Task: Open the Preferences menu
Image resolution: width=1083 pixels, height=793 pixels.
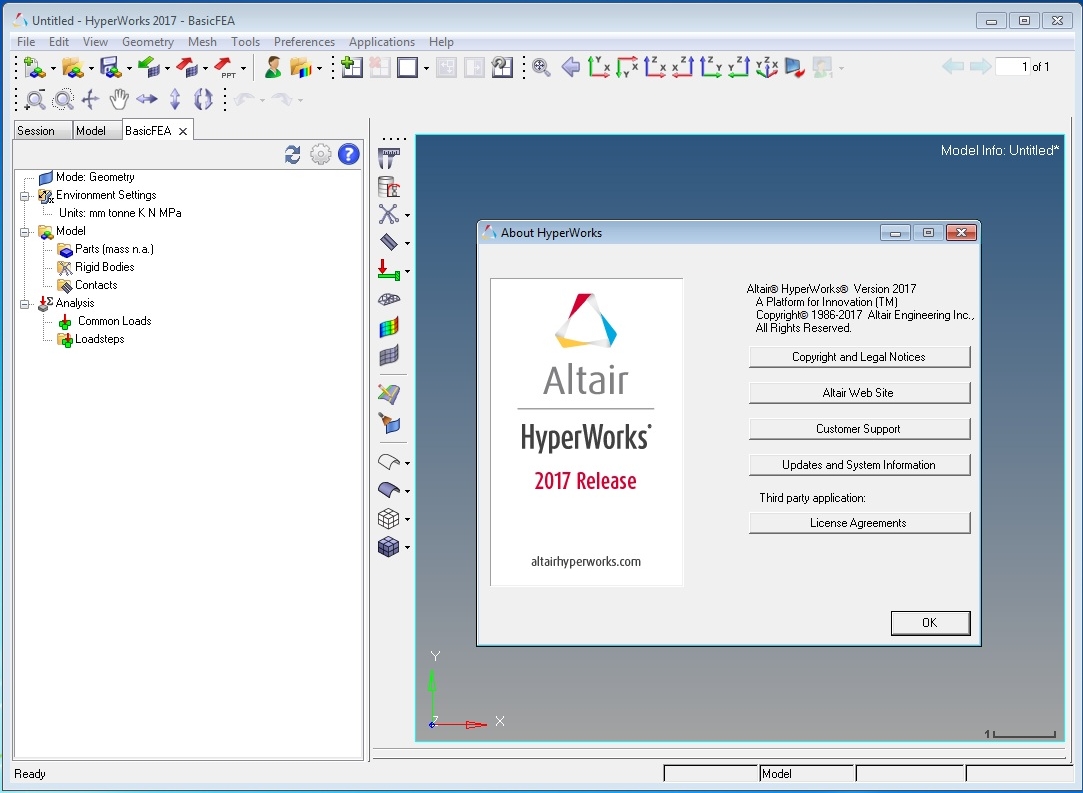Action: [x=304, y=41]
